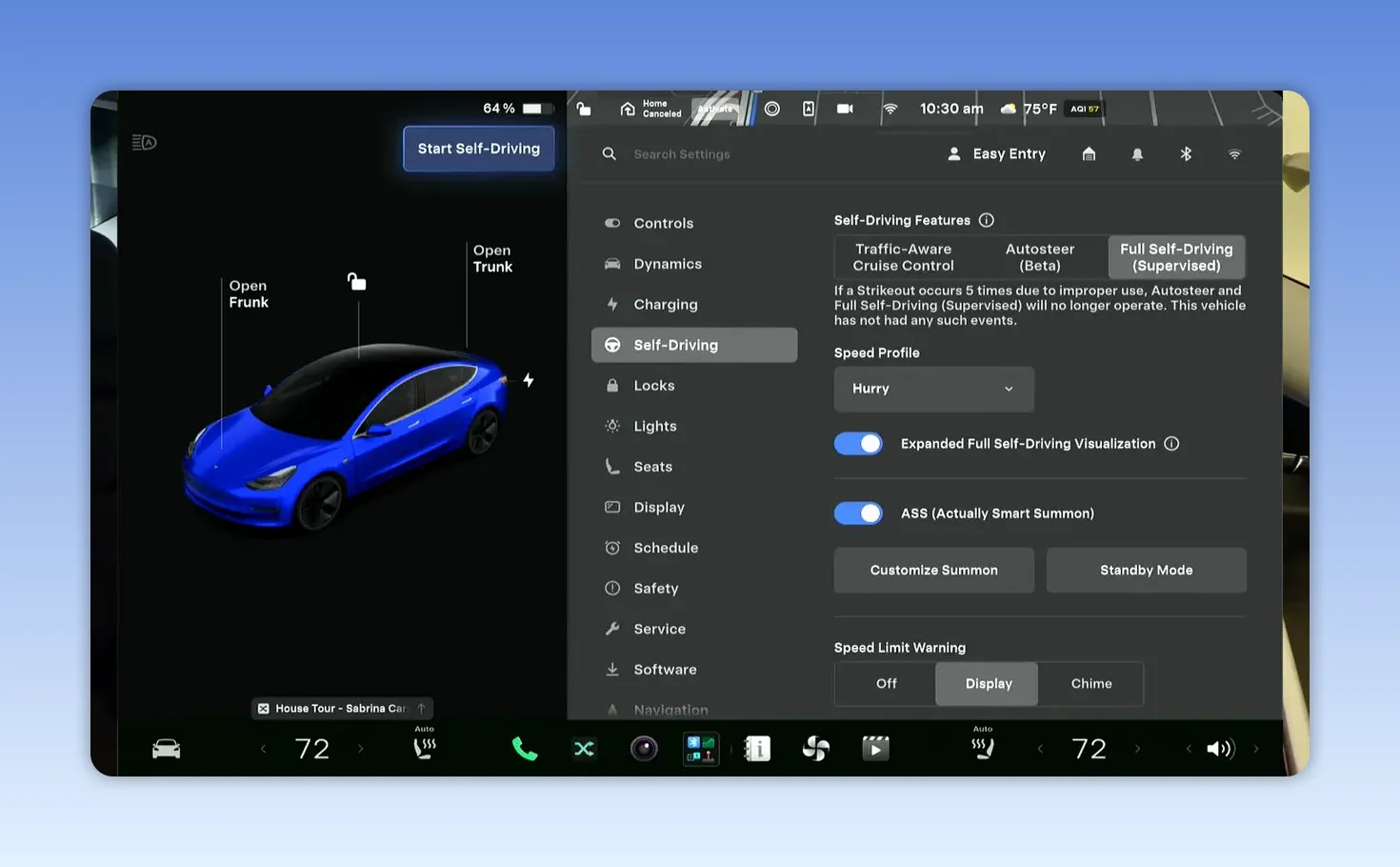The width and height of the screenshot is (1400, 867).
Task: Select Traffic-Aware Cruise Control
Action: click(x=903, y=257)
